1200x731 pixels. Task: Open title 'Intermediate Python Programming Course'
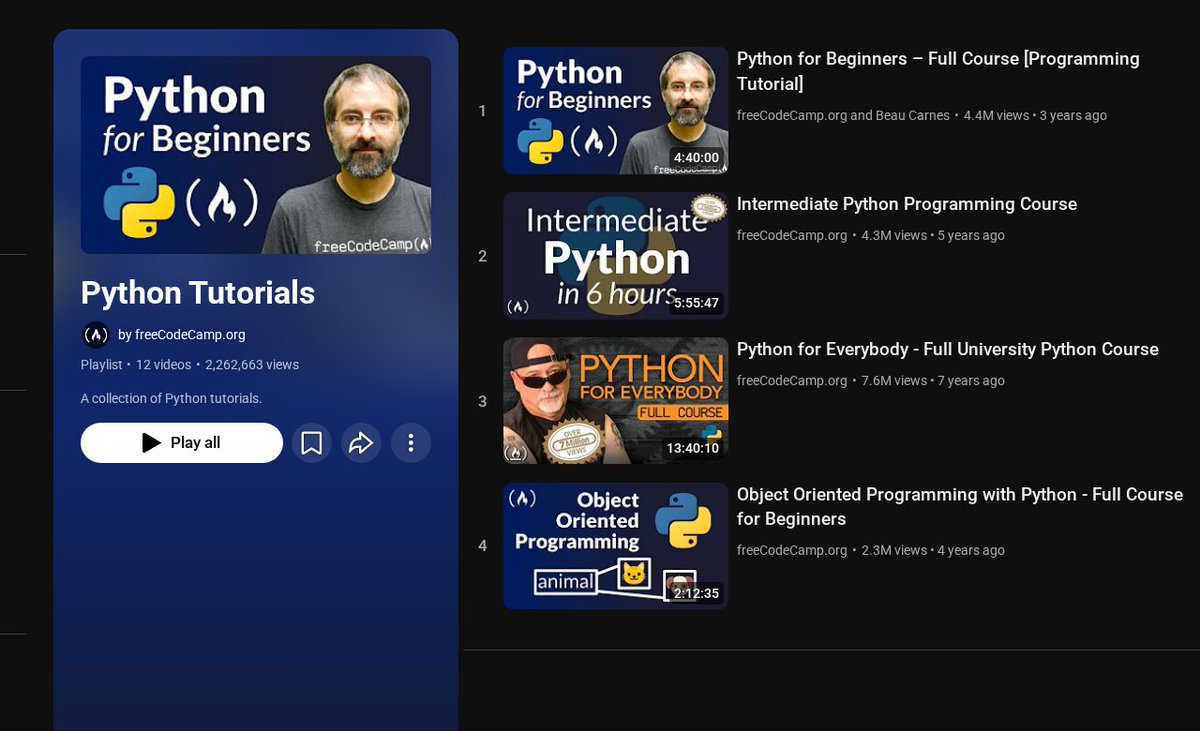point(907,204)
